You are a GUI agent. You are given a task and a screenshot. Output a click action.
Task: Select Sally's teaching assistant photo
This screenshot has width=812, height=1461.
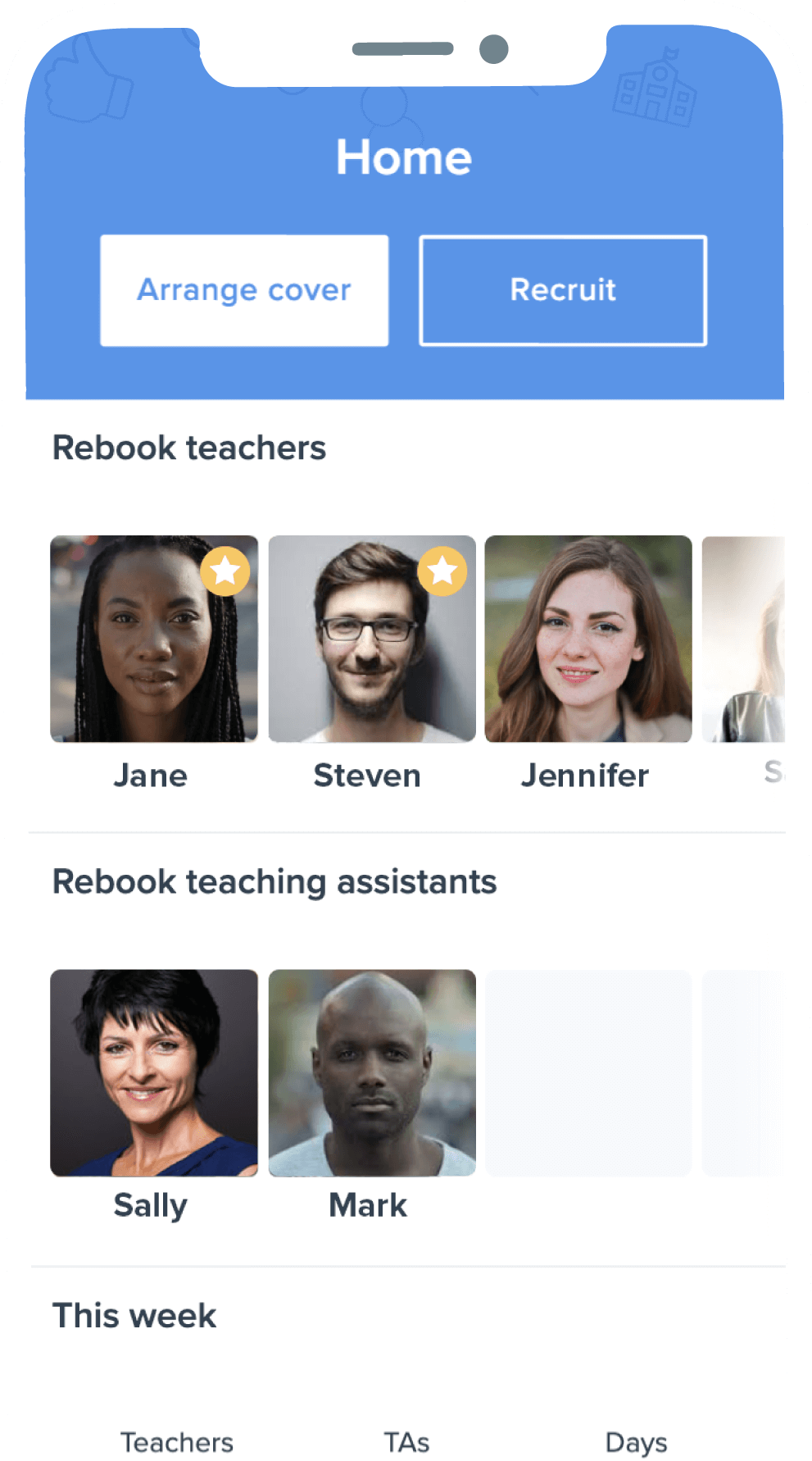coord(154,1072)
